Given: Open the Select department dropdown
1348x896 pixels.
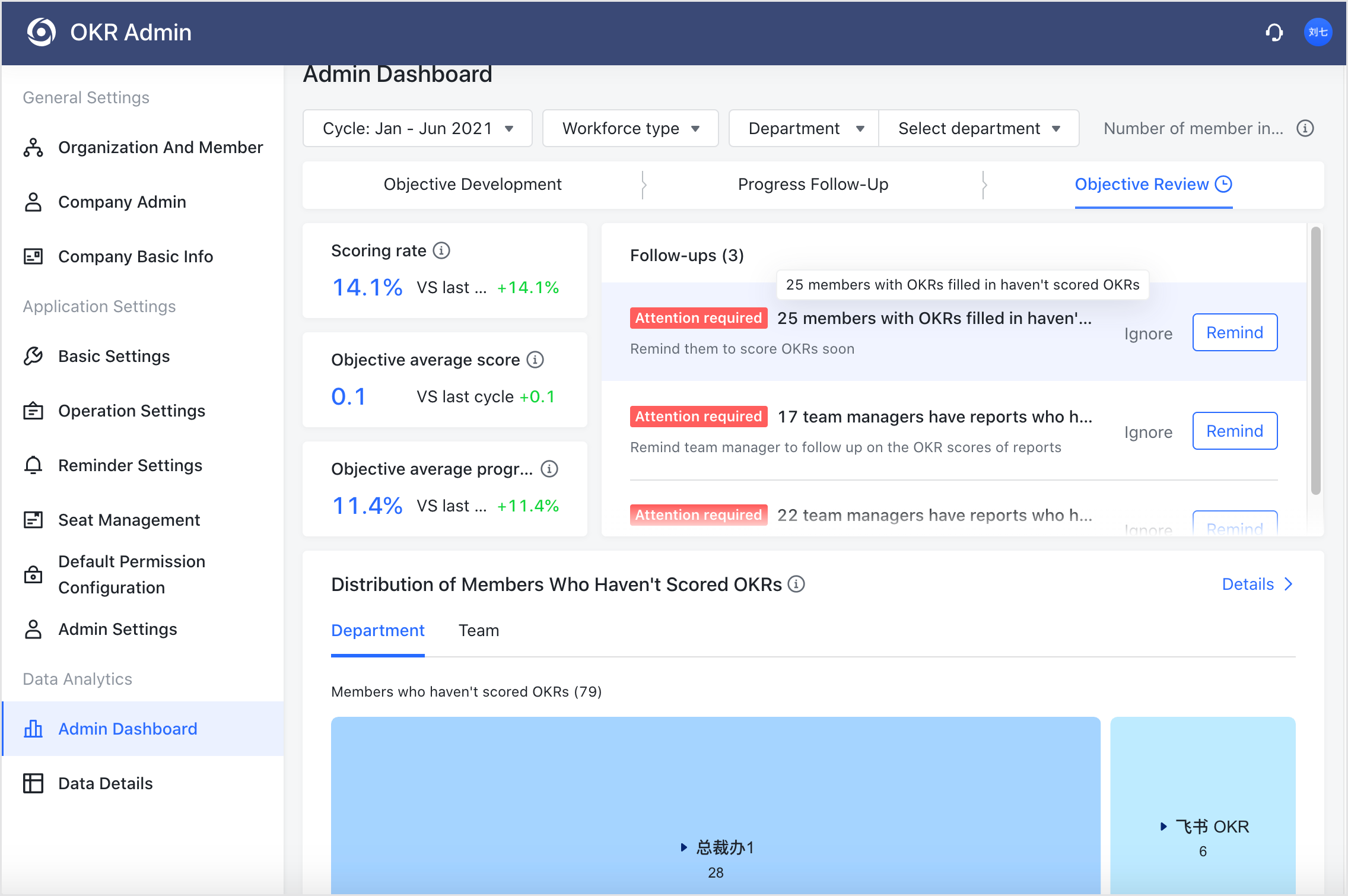Looking at the screenshot, I should tap(978, 128).
